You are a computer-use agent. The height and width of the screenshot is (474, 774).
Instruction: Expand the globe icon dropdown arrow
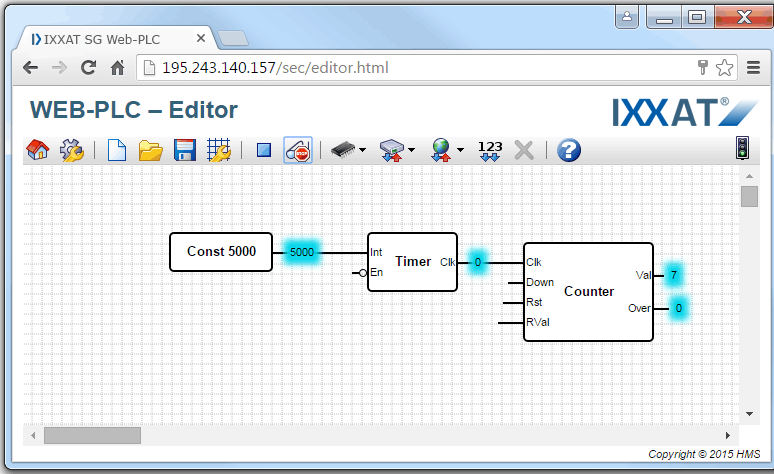(460, 150)
